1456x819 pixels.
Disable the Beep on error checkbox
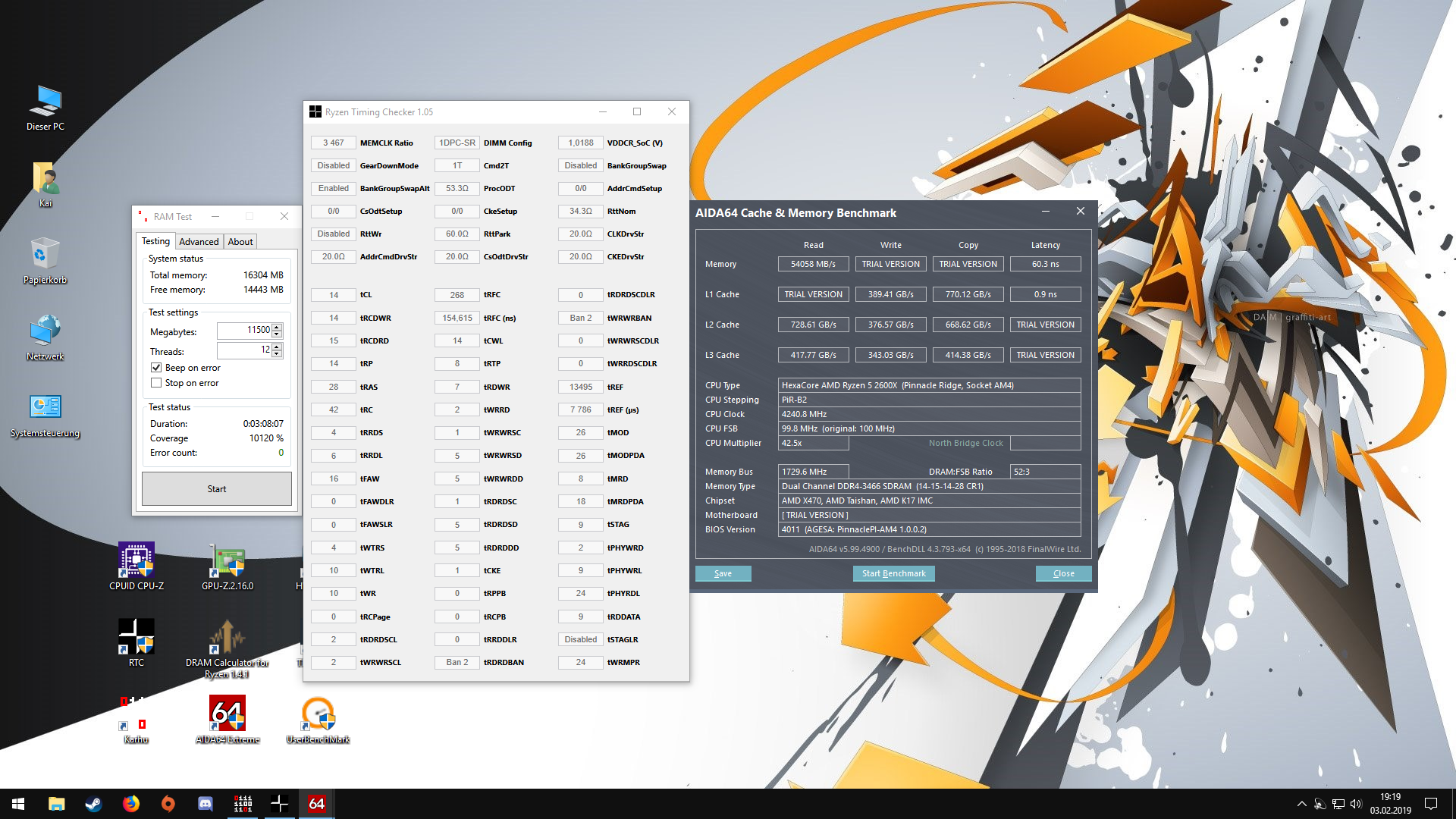[156, 368]
